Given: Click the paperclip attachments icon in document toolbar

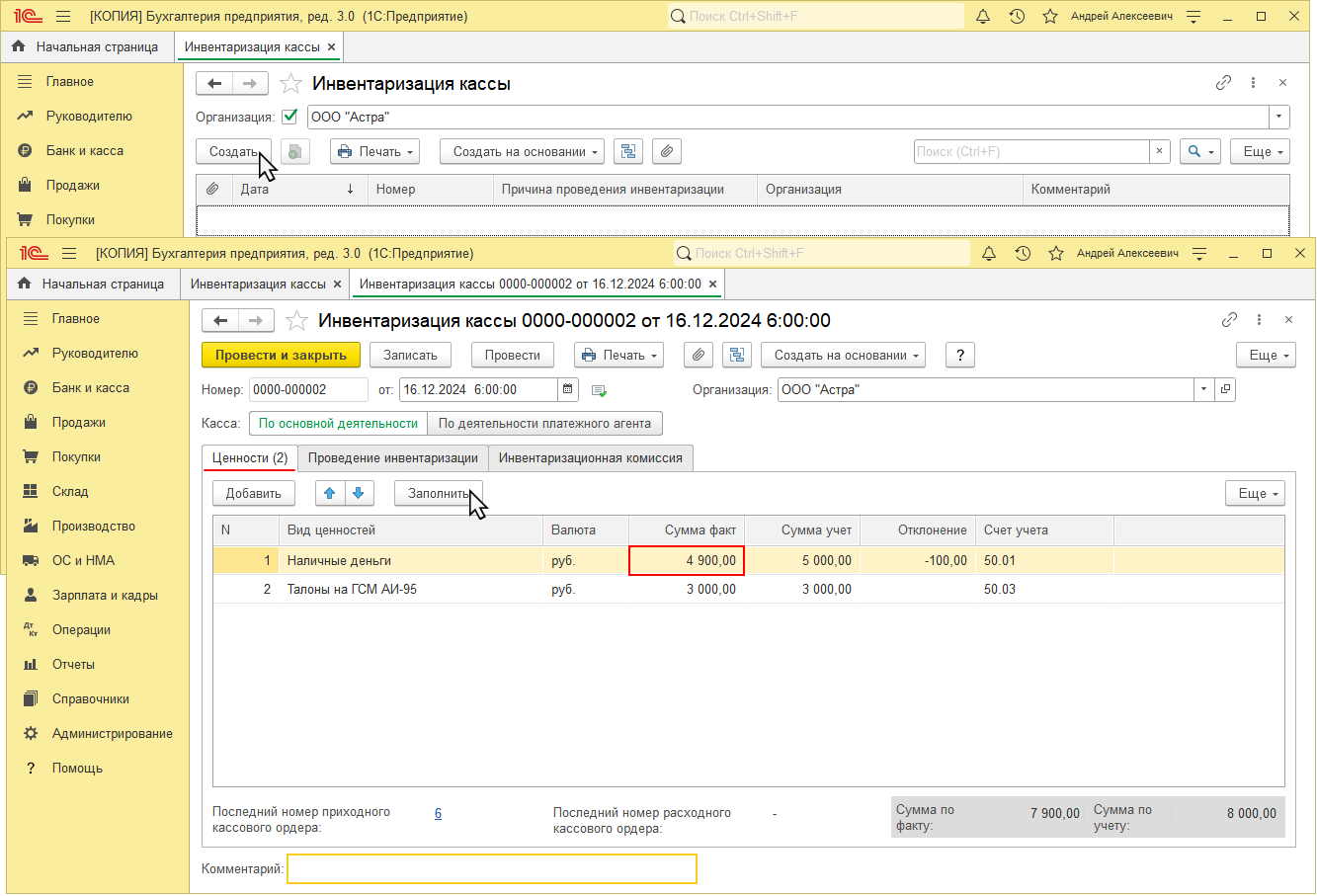Looking at the screenshot, I should (x=699, y=356).
